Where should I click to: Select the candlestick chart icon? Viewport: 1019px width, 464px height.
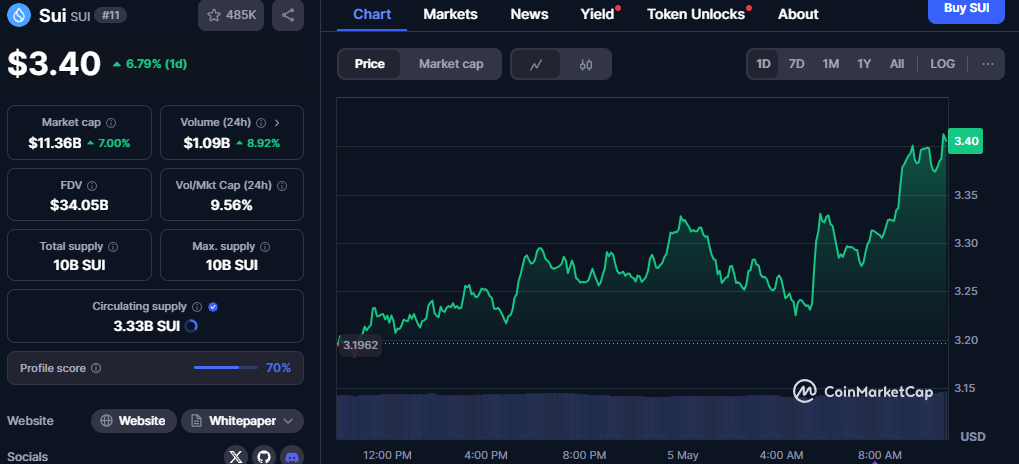pyautogui.click(x=586, y=64)
